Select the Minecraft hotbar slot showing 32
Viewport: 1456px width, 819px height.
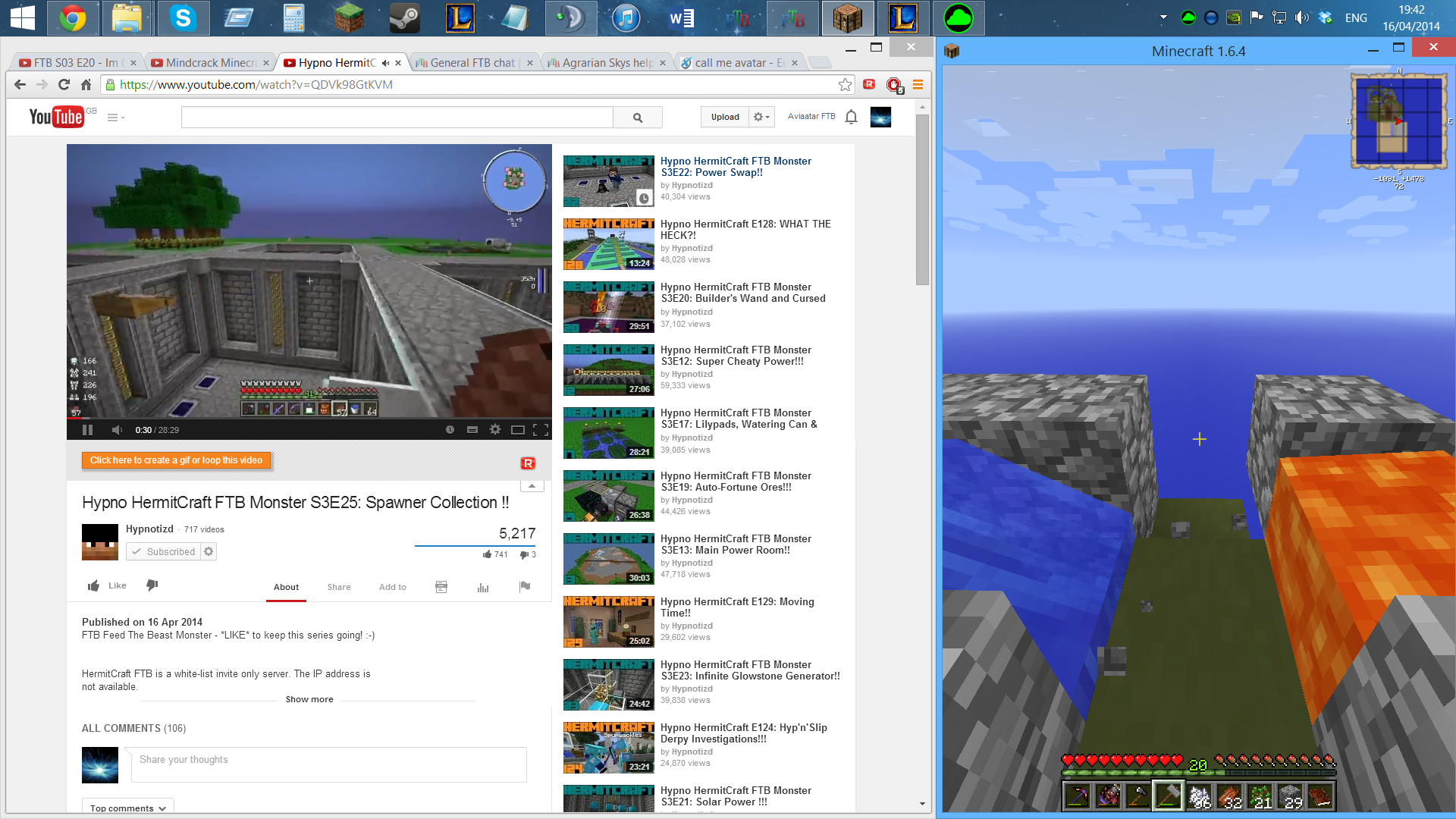1229,797
